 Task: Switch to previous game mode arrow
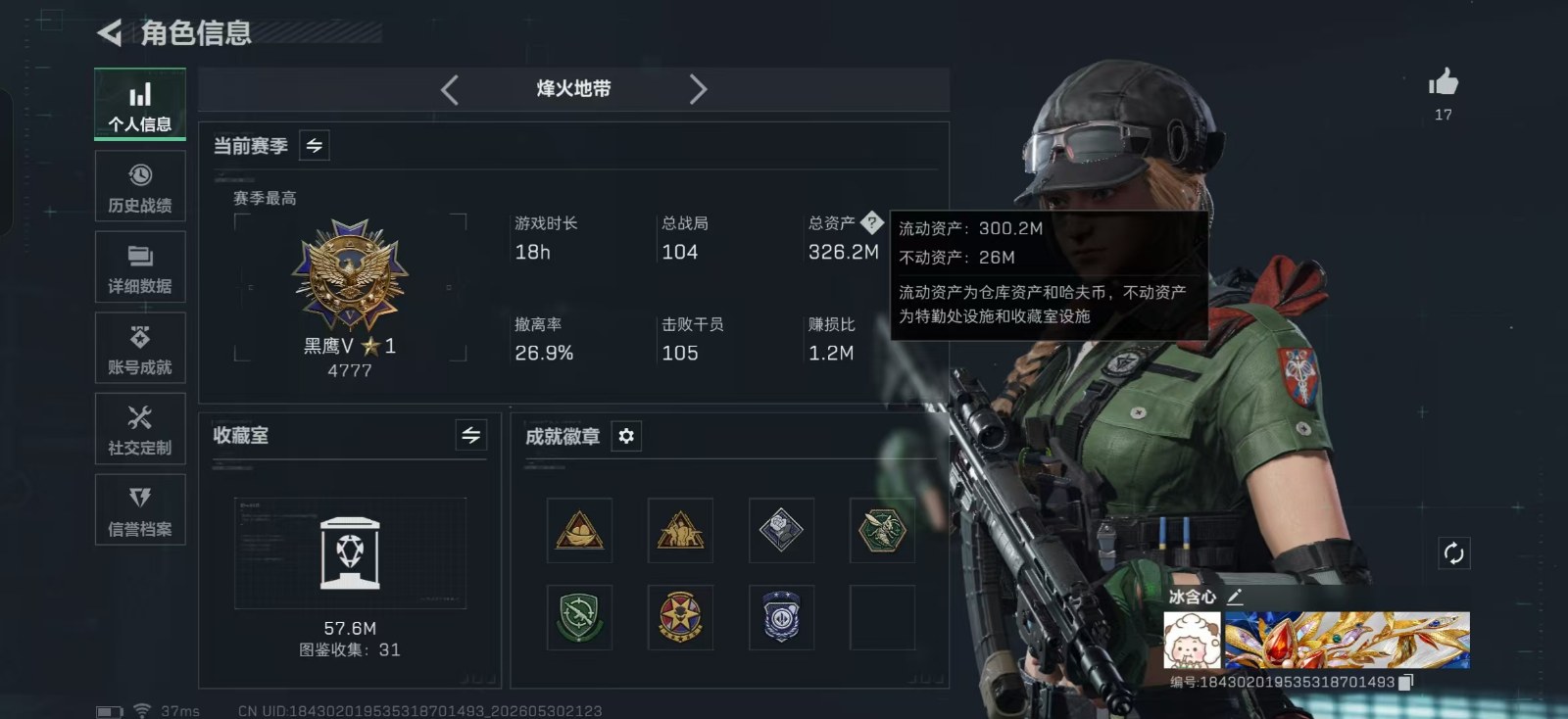(450, 90)
